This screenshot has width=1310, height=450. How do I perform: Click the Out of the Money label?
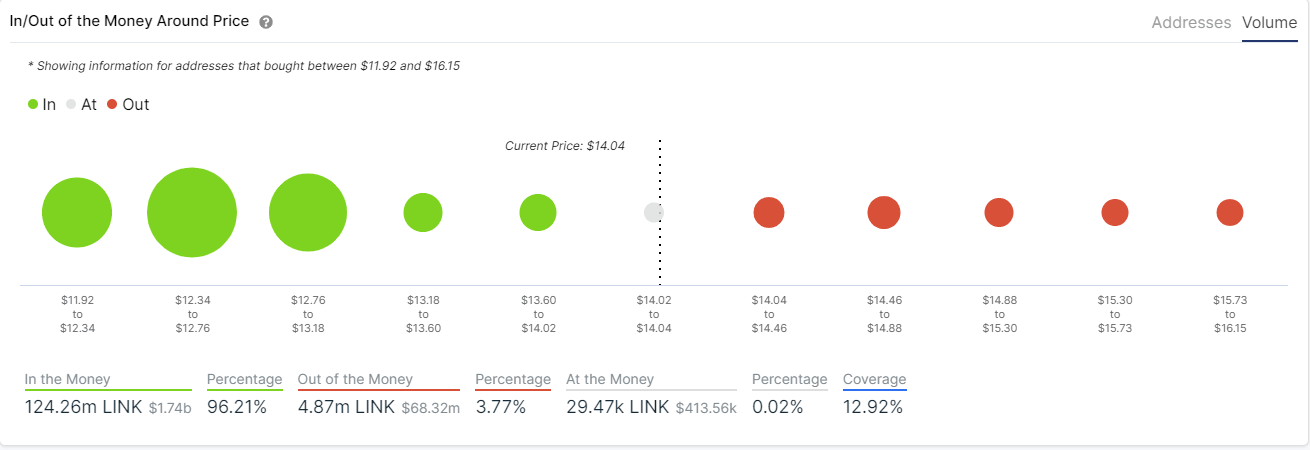[355, 380]
